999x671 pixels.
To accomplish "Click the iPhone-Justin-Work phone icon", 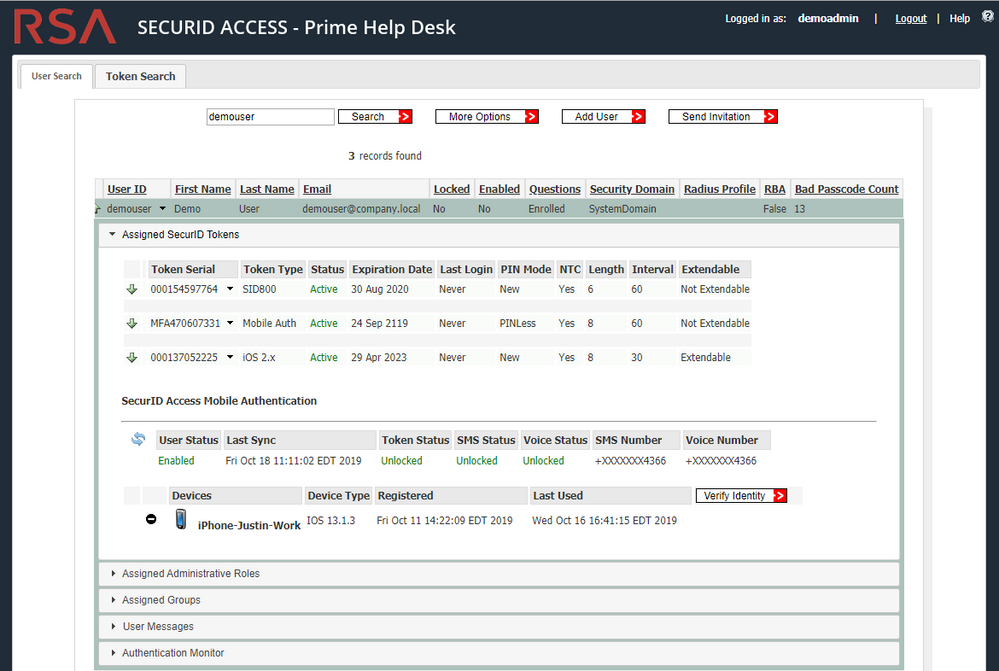I will pos(181,519).
